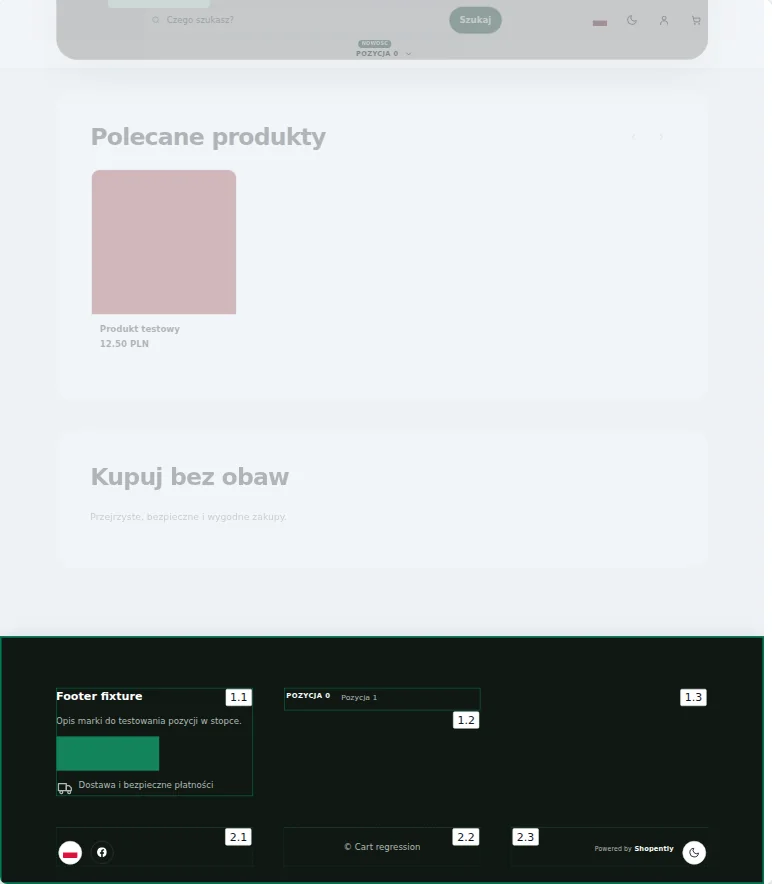Select the Polish flag language button in footer
The width and height of the screenshot is (772, 884).
click(70, 852)
